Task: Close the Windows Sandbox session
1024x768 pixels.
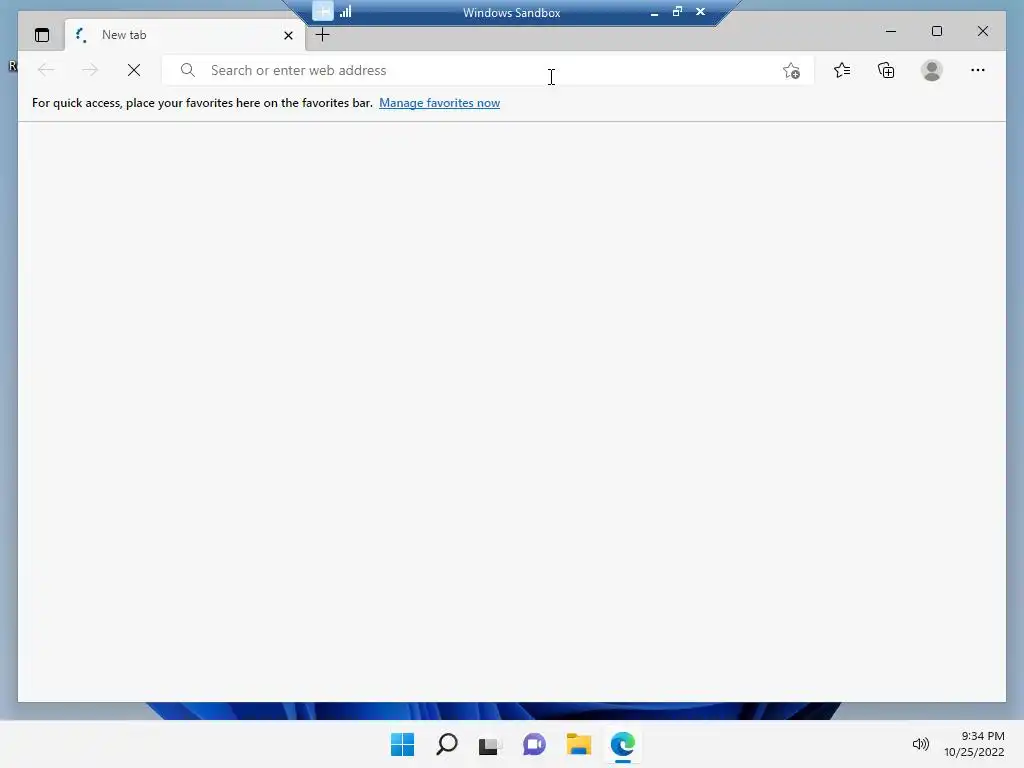Action: 700,11
